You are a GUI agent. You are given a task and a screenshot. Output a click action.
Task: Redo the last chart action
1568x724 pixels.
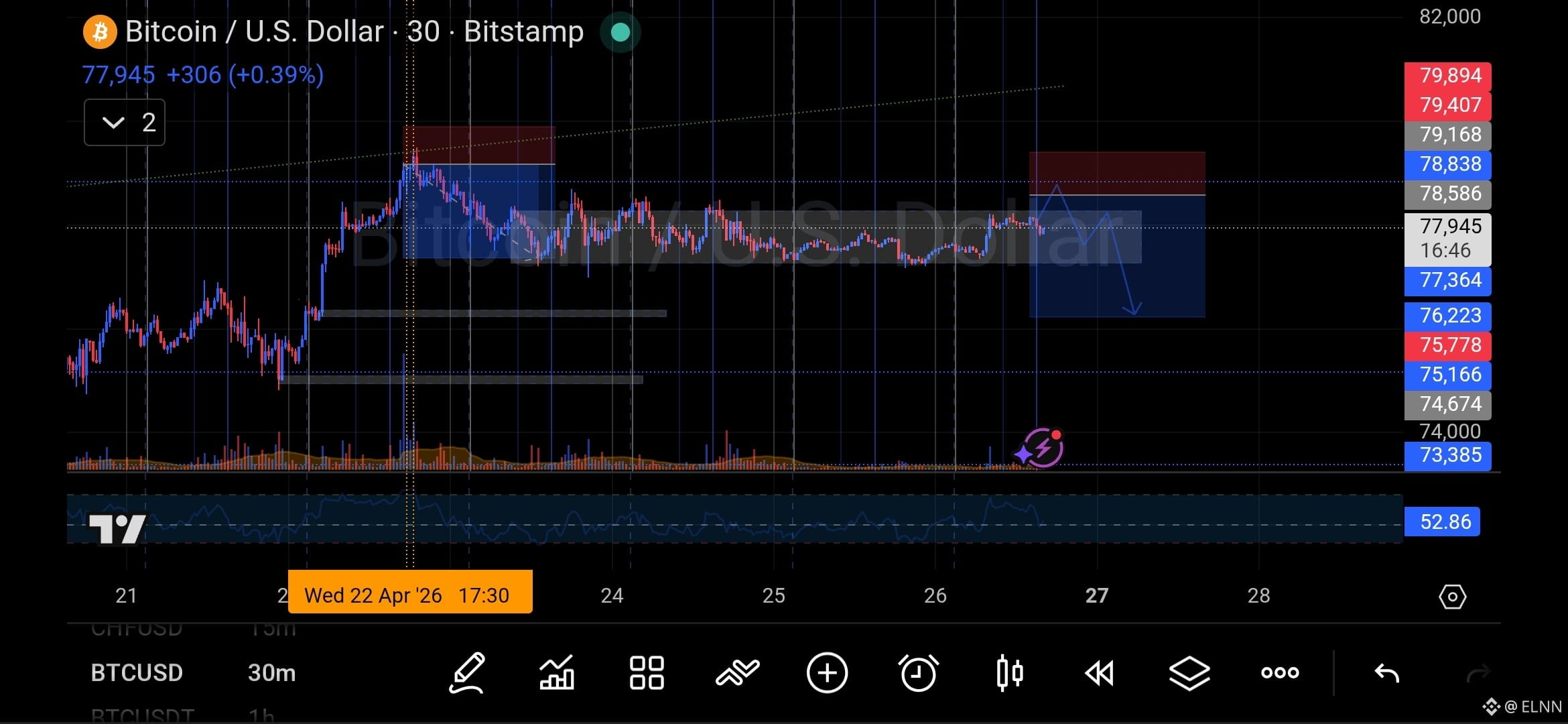(x=1477, y=672)
